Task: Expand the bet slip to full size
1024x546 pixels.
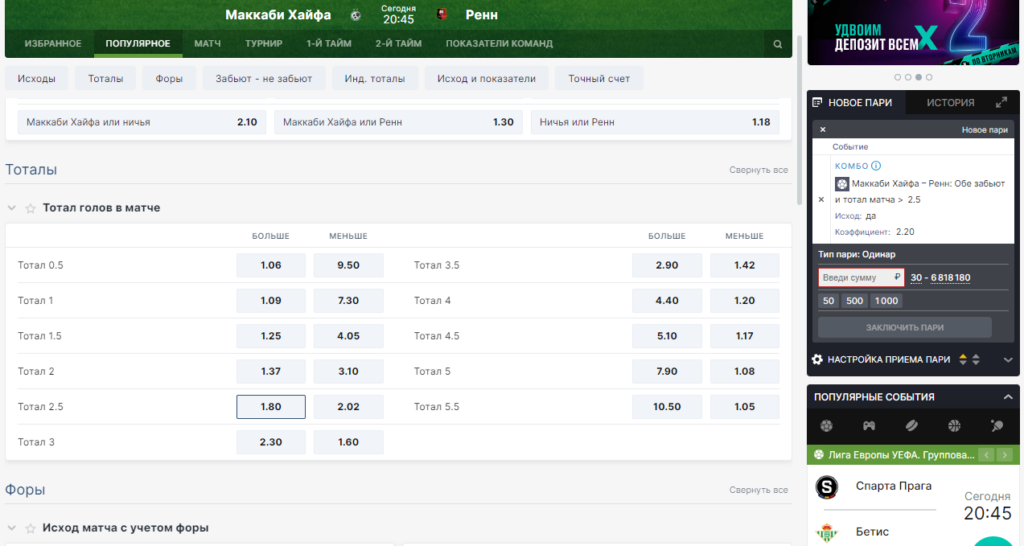Action: coord(1001,103)
